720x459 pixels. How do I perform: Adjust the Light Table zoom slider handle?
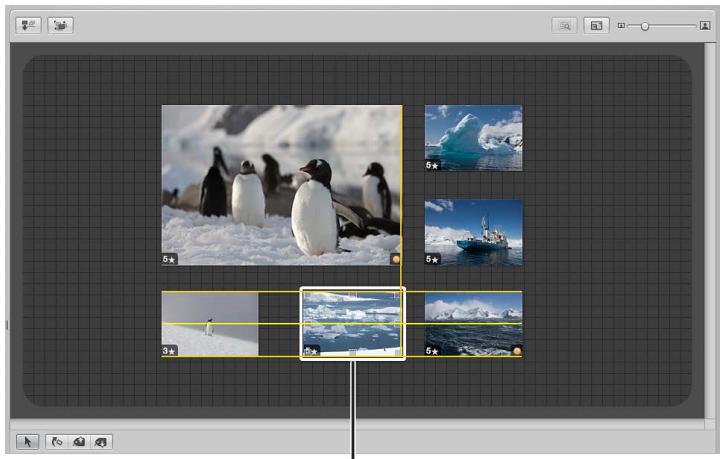(x=645, y=26)
